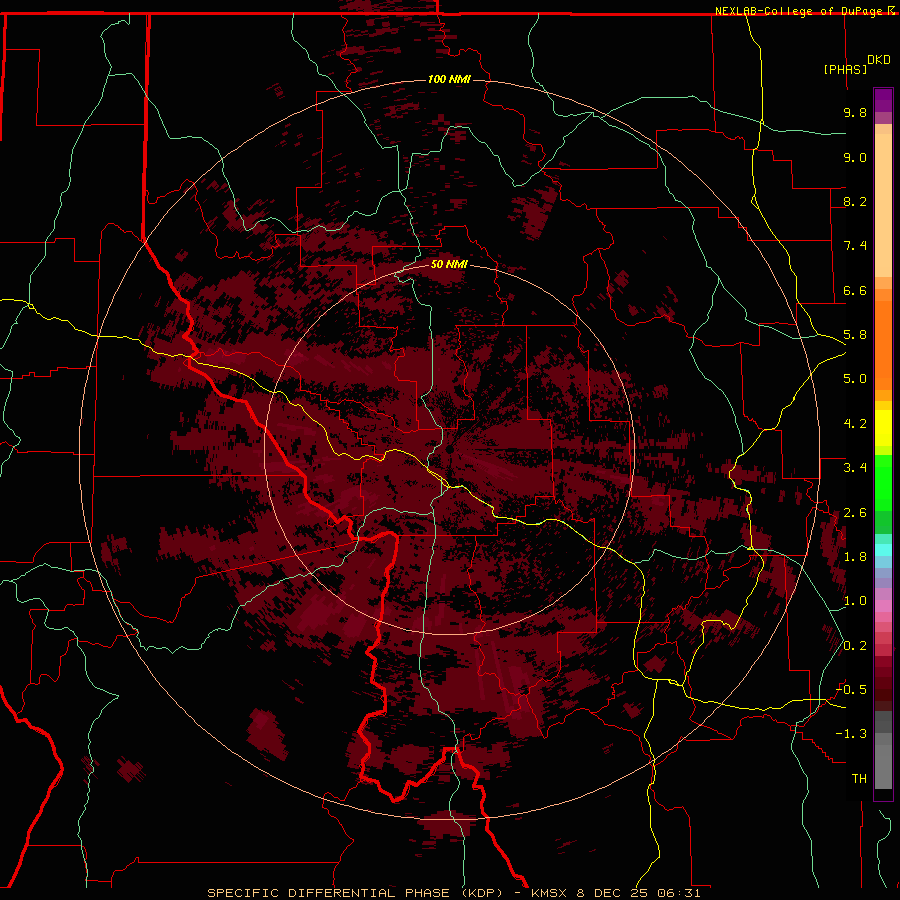Click the [PHAS] units label
The height and width of the screenshot is (900, 900).
pos(845,69)
